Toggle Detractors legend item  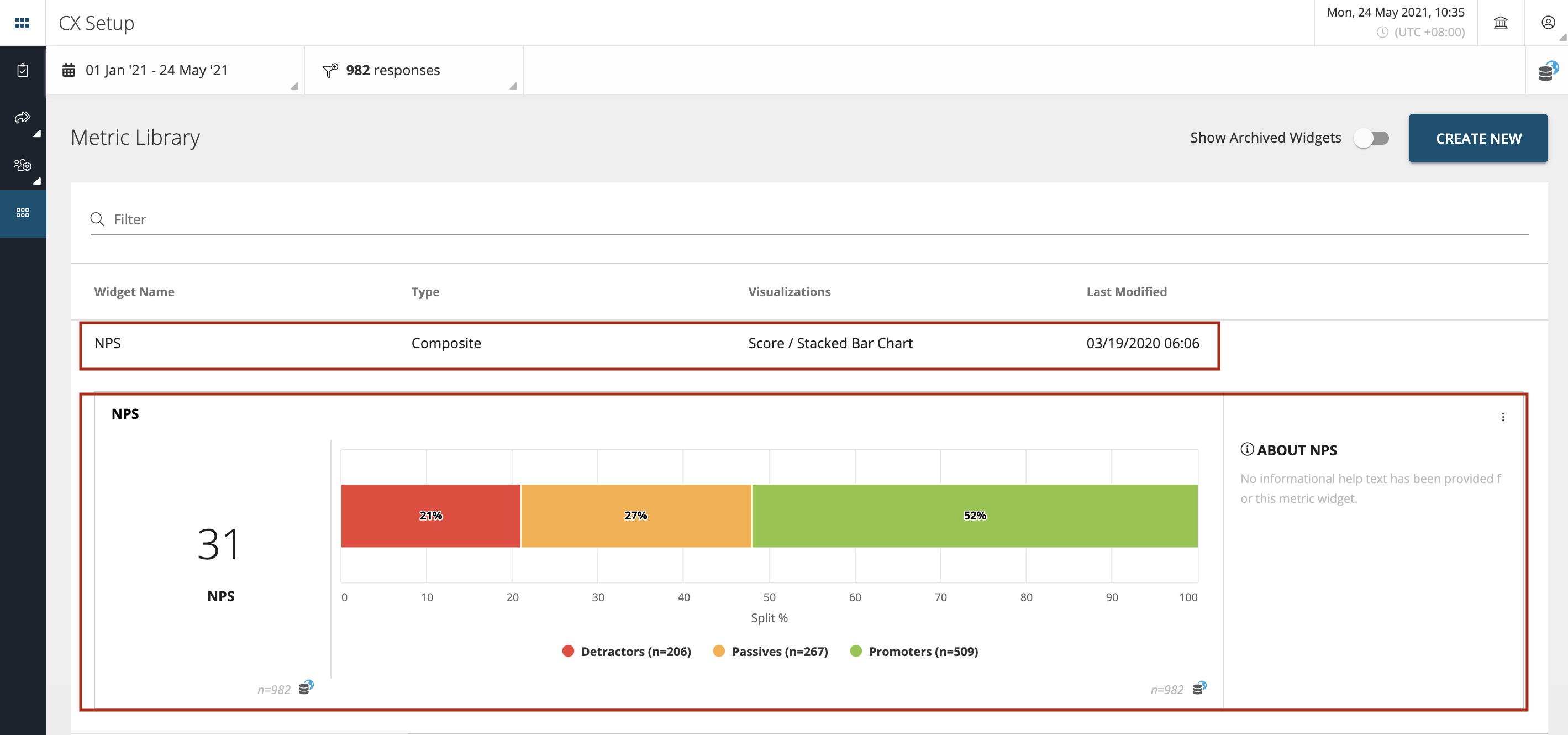627,651
